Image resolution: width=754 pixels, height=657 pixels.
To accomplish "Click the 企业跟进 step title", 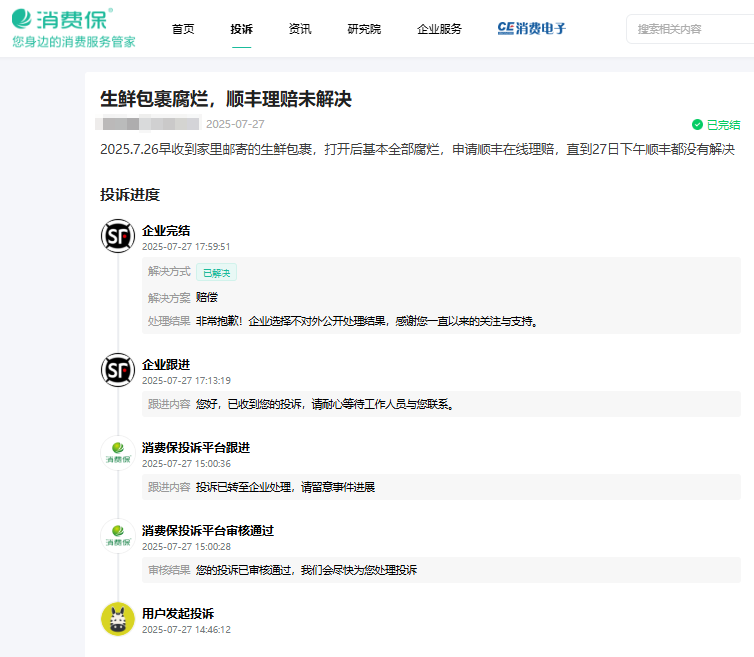I will coord(166,365).
